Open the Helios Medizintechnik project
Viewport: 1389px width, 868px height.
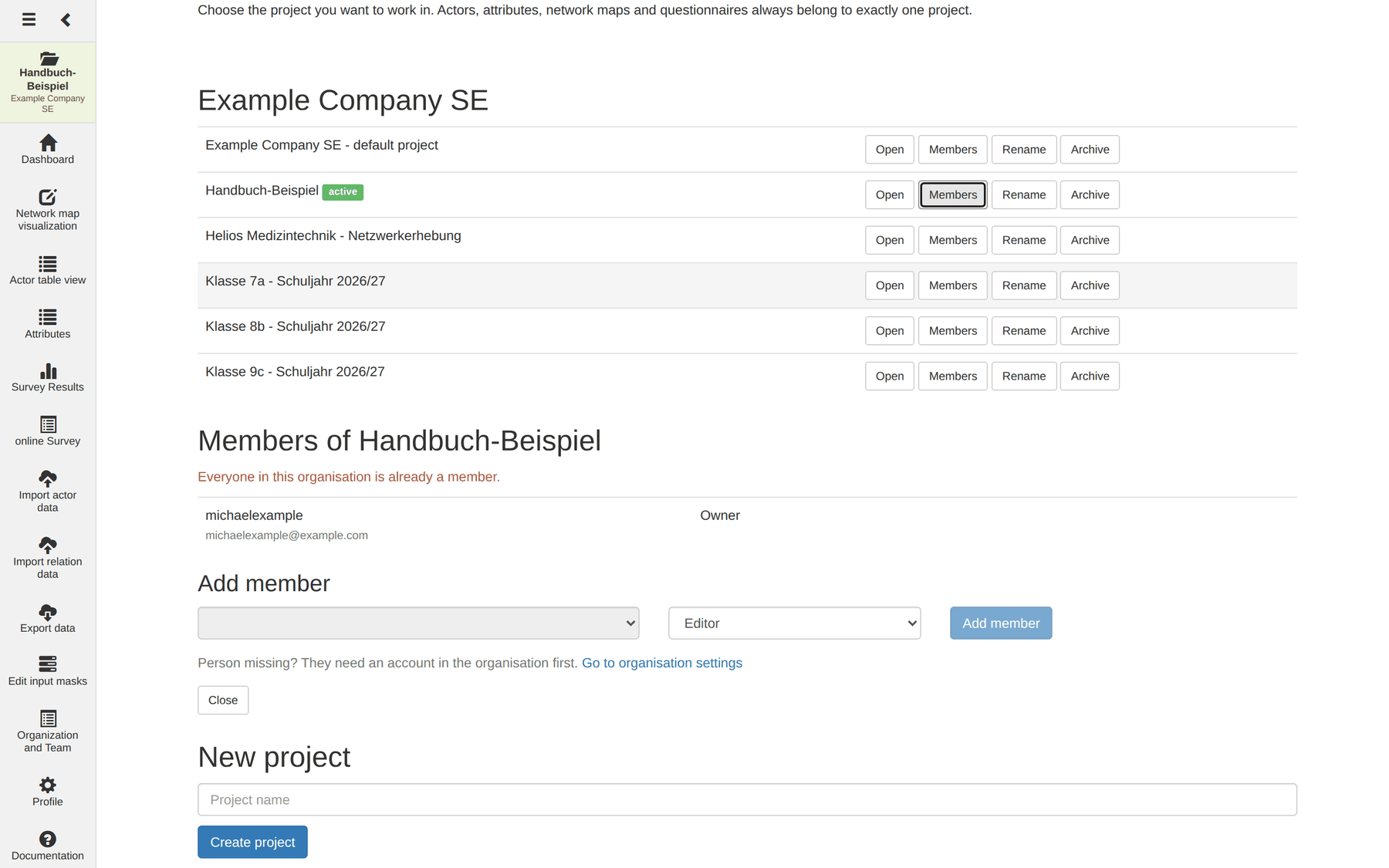(x=890, y=241)
